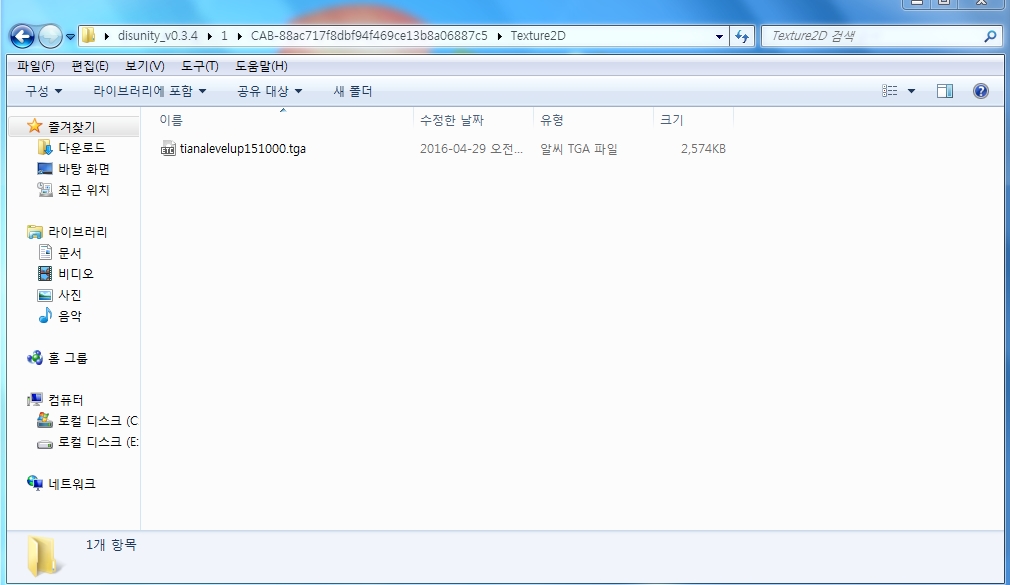Click the 바탕 화면 desktop icon
Viewport: 1010px width, 585px height.
(x=44, y=169)
